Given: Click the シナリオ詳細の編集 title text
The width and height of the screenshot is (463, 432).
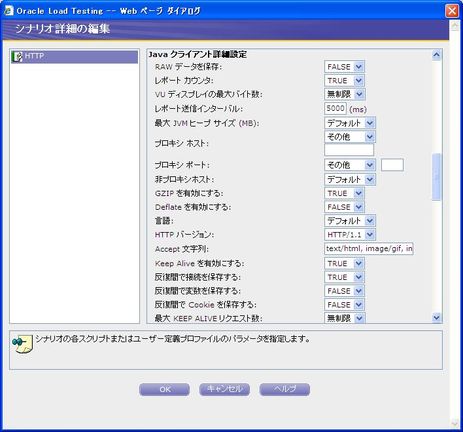Looking at the screenshot, I should tap(62, 29).
